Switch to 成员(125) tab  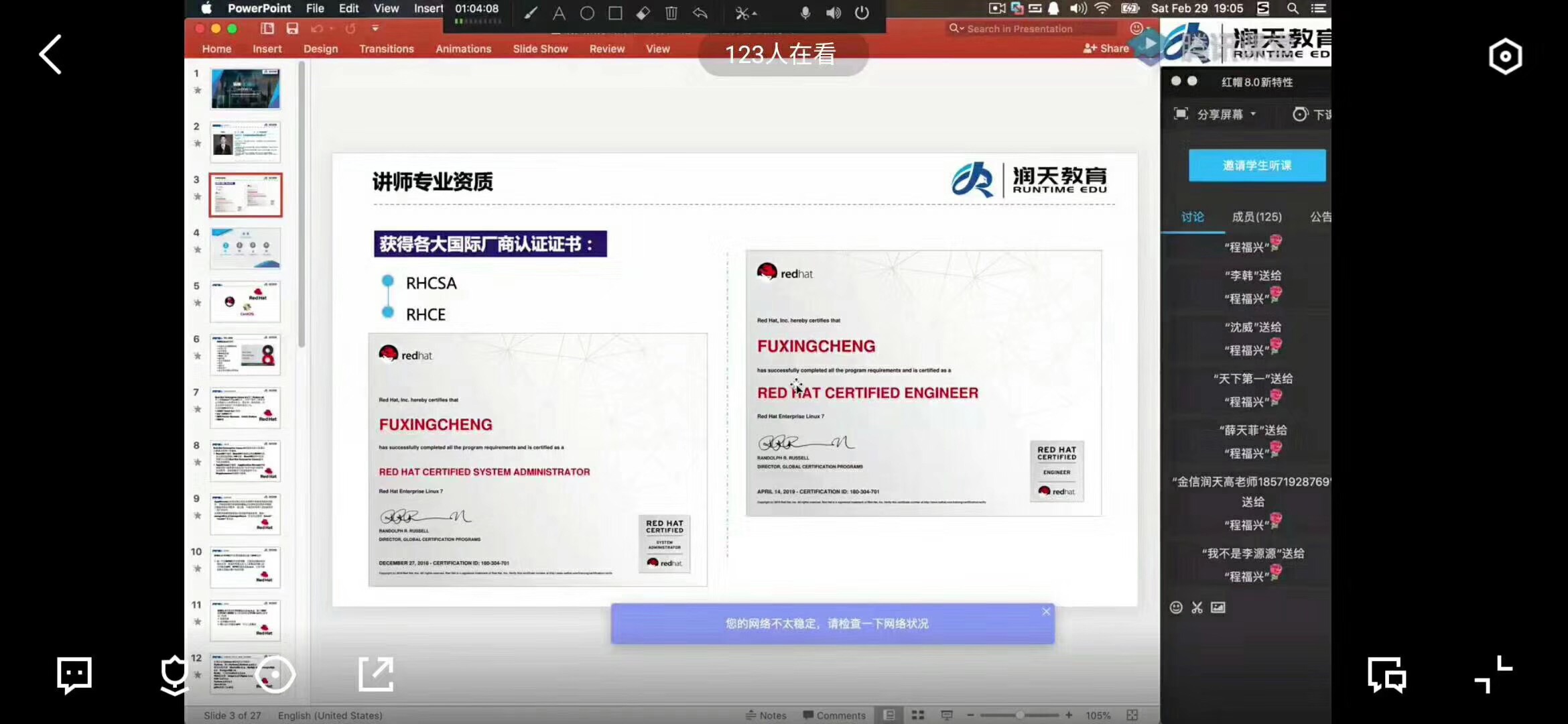pyautogui.click(x=1256, y=217)
